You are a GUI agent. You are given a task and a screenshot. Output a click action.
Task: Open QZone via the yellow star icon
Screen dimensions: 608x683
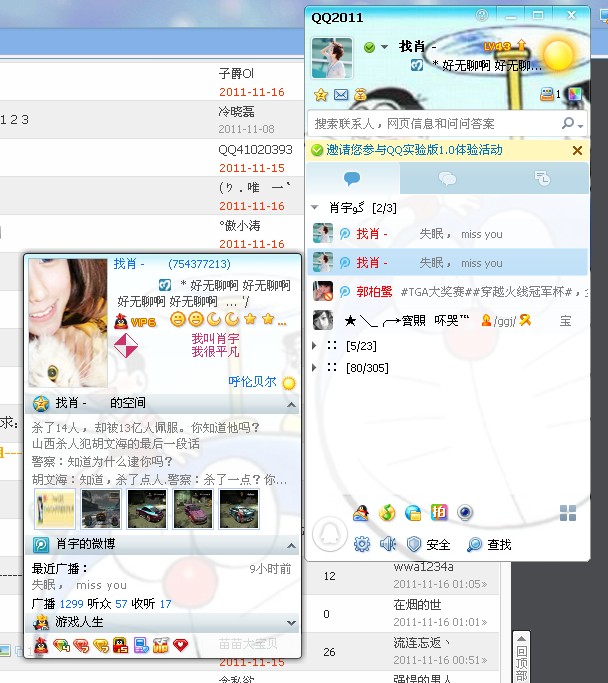point(321,95)
